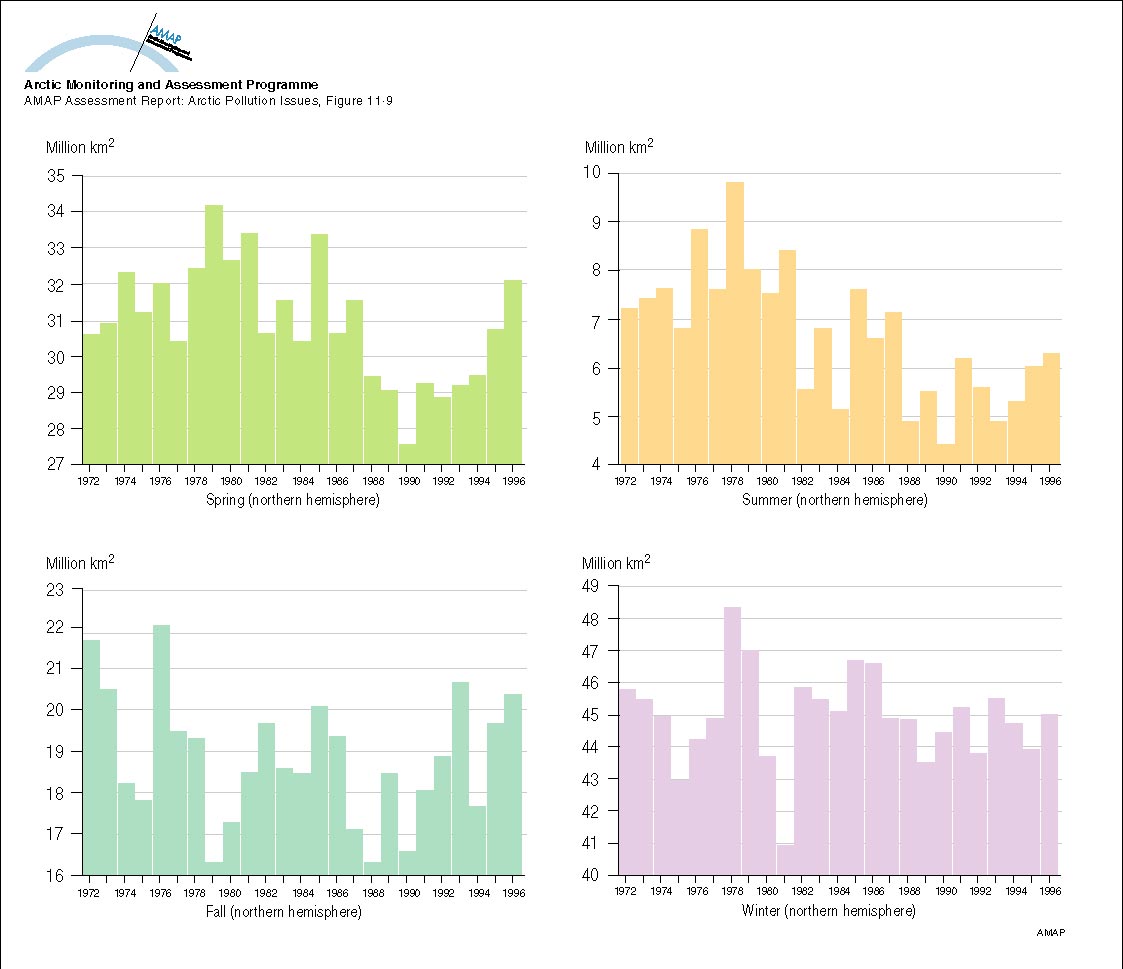Click the 35 y-axis value on Spring chart
Screen dimensions: 1123x969
55,176
